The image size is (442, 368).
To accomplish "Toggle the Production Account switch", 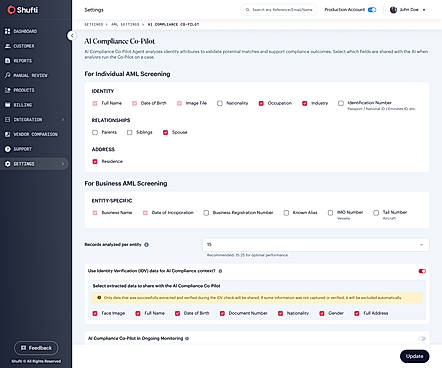I will 372,10.
